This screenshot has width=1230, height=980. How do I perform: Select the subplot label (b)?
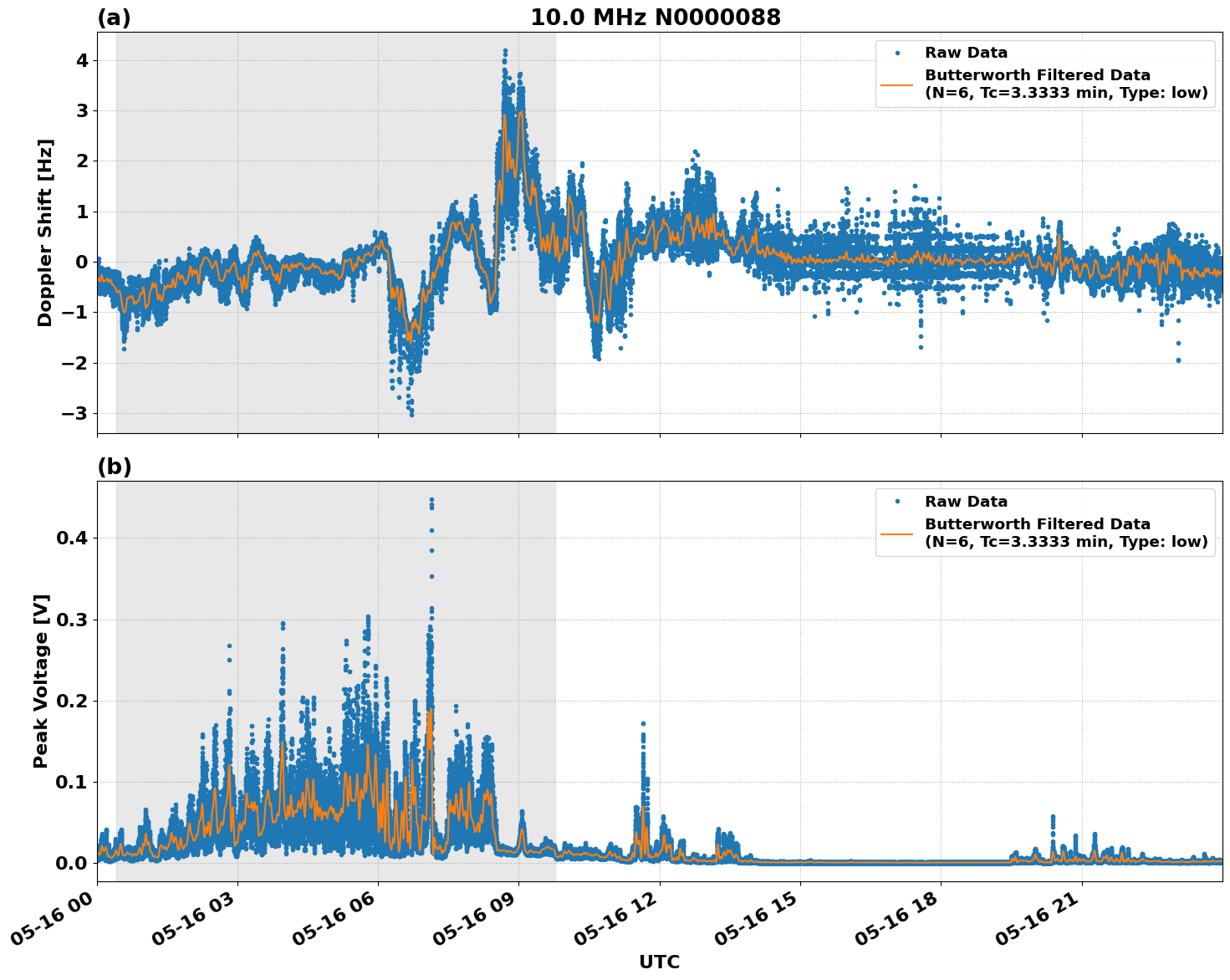115,466
